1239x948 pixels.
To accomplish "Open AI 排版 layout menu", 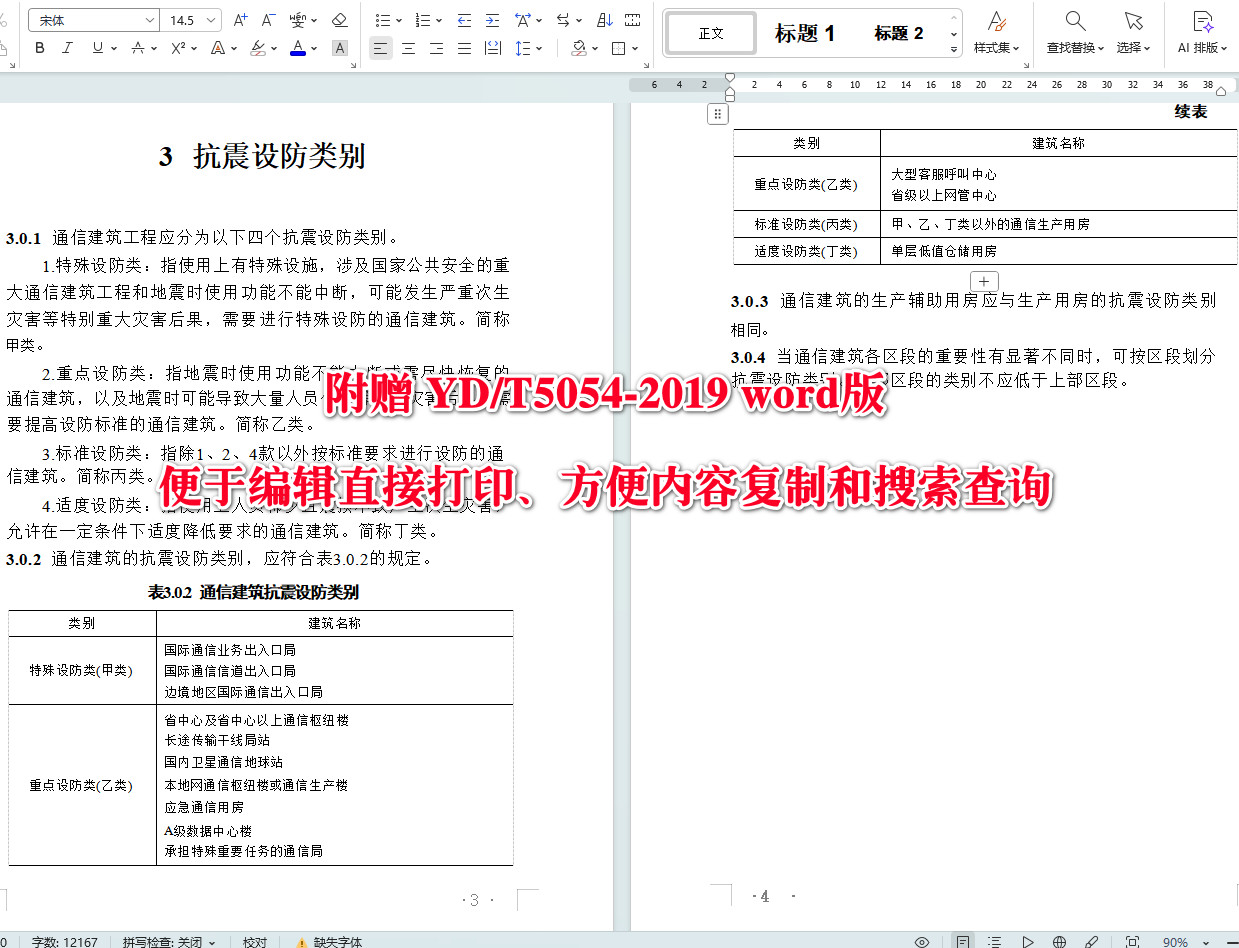I will tap(1201, 32).
